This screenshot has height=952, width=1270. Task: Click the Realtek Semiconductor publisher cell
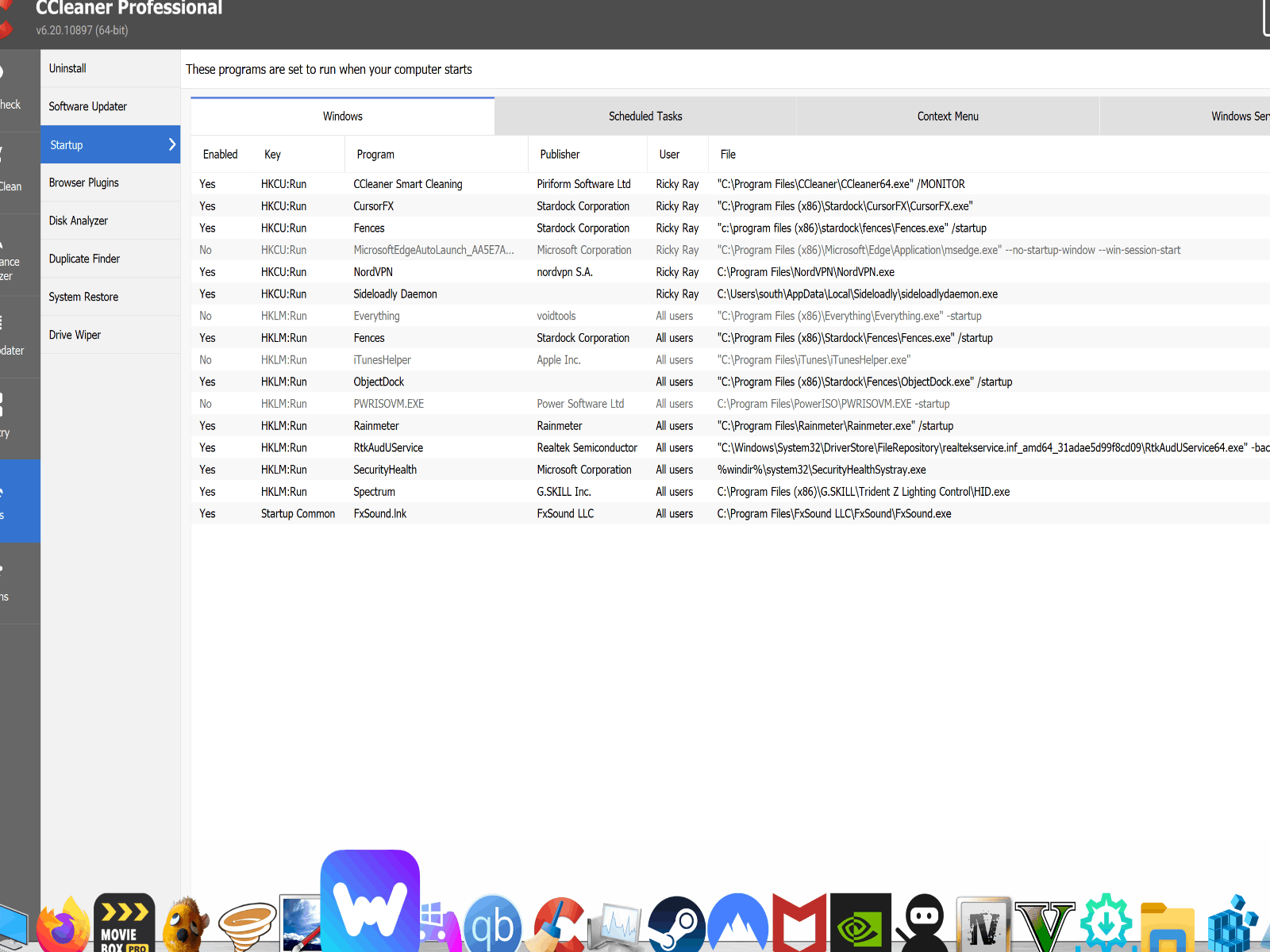coord(587,448)
